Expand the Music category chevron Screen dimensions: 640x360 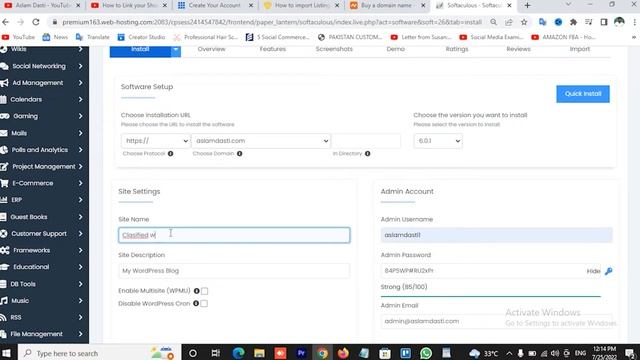click(80, 300)
